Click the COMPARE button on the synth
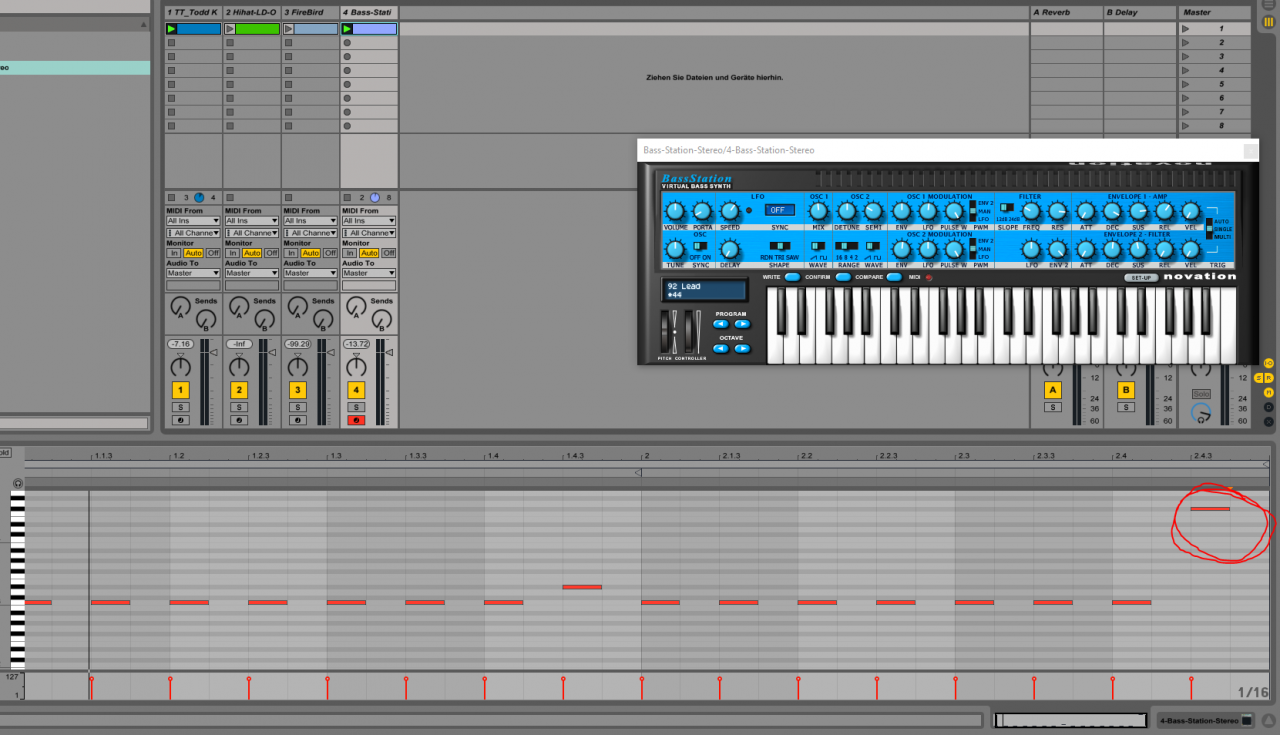This screenshot has width=1280, height=735. pos(893,277)
